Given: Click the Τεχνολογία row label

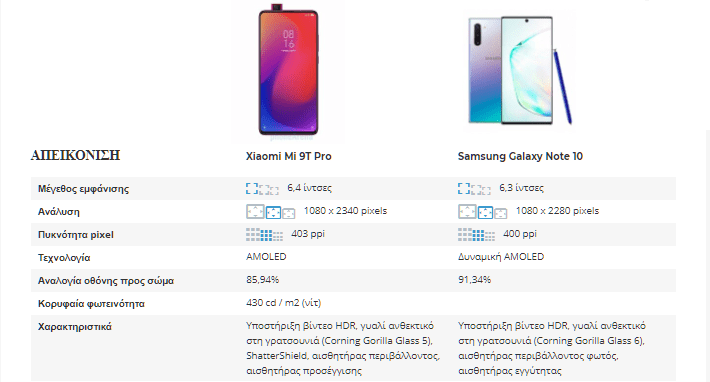Looking at the screenshot, I should 64,258.
